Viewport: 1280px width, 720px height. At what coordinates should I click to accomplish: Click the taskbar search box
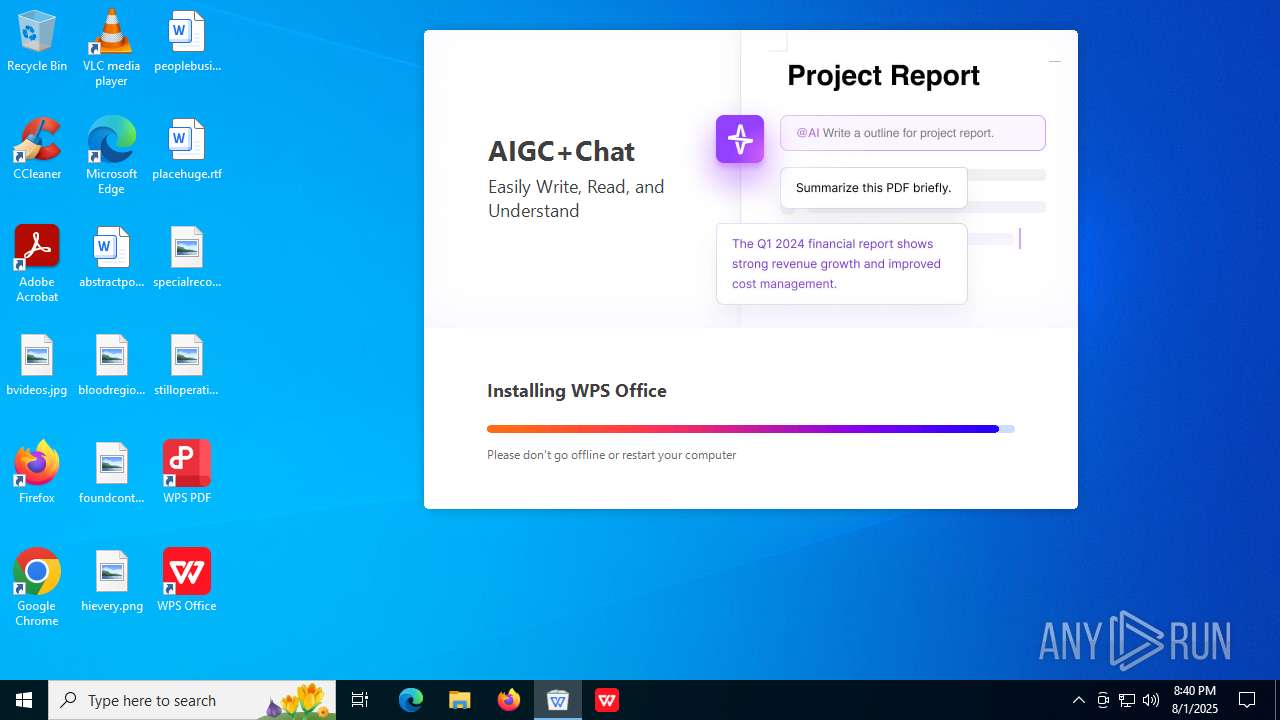[x=190, y=700]
